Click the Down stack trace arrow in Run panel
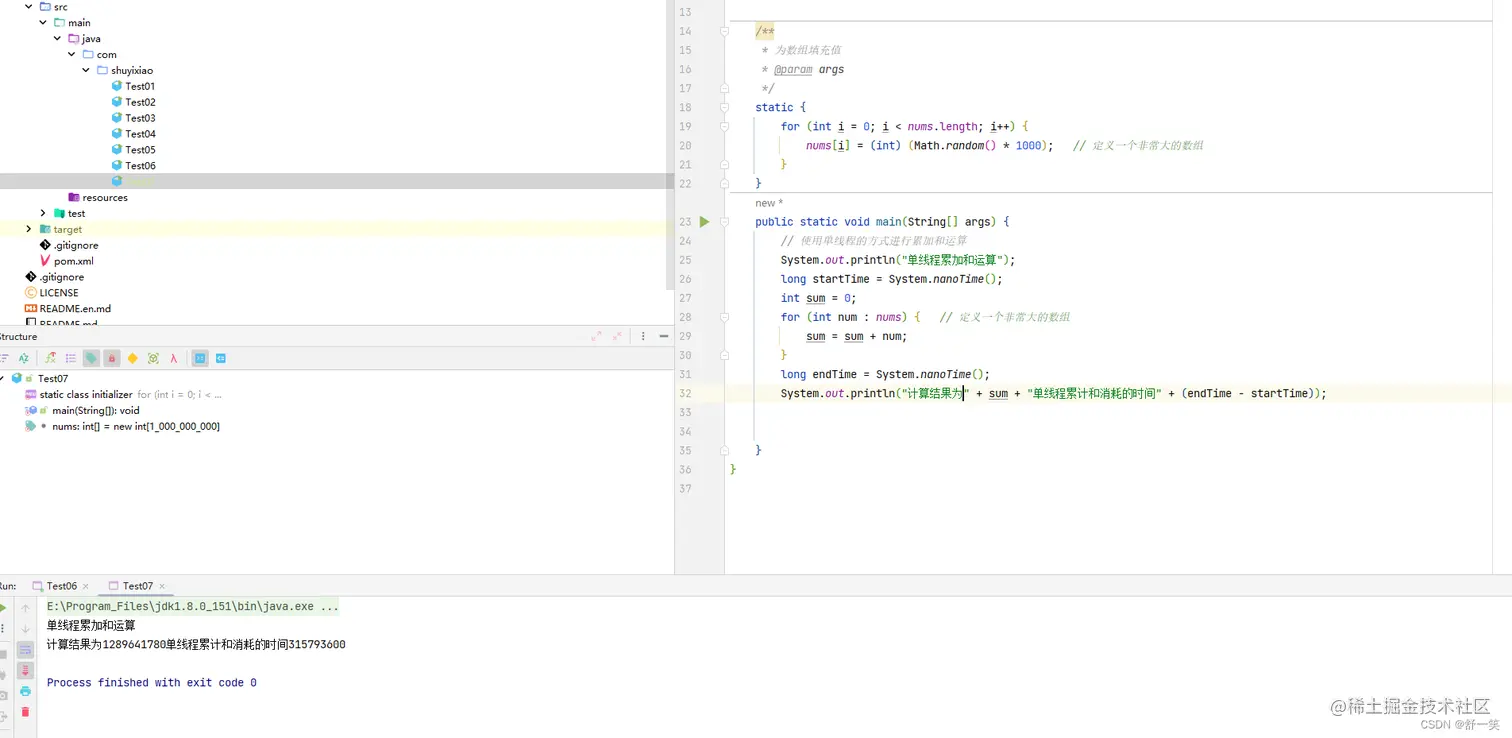1512x738 pixels. coord(26,629)
